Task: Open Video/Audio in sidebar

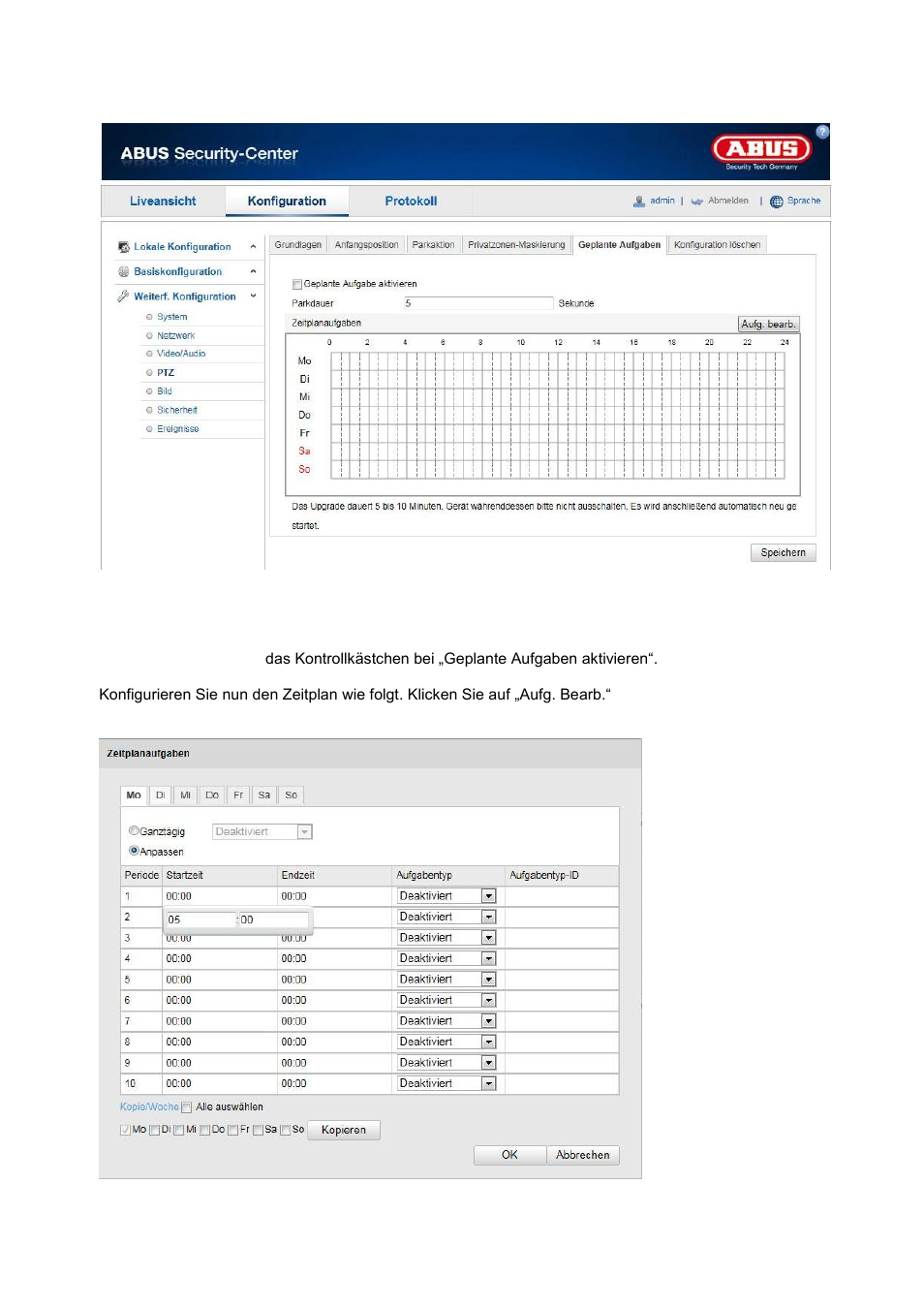Action: point(181,354)
